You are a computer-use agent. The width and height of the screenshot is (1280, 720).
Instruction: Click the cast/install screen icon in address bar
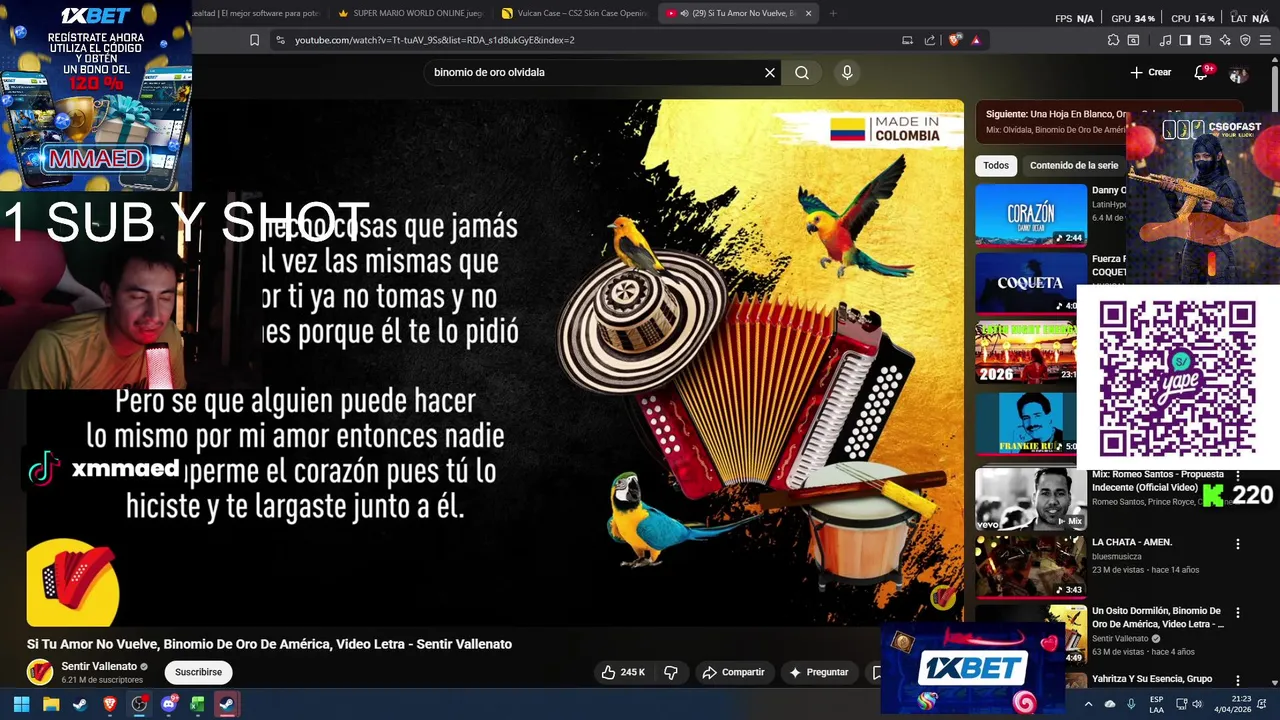pyautogui.click(x=907, y=40)
